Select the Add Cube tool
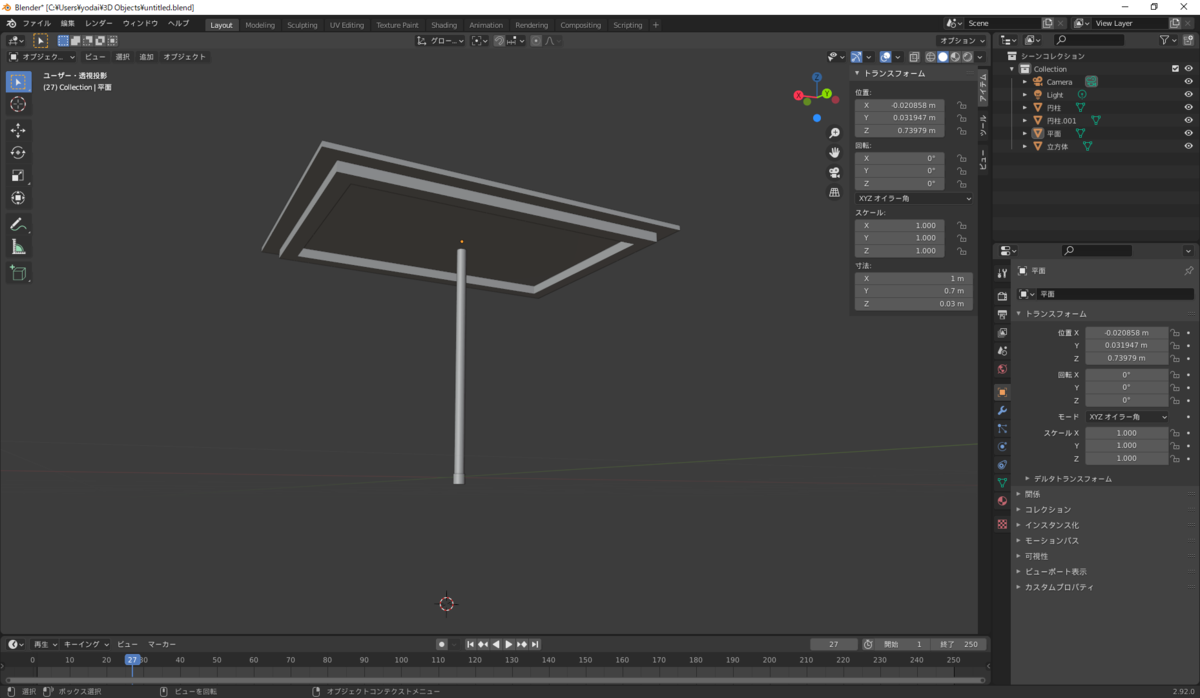The height and width of the screenshot is (698, 1200). tap(18, 272)
